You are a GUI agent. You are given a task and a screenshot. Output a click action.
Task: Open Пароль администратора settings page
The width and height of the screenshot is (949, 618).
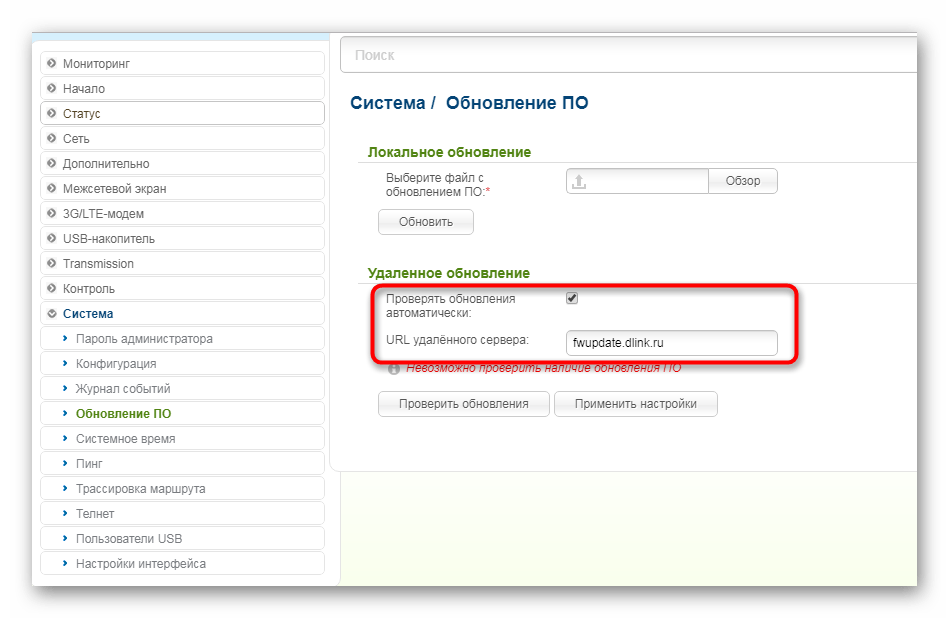[144, 339]
